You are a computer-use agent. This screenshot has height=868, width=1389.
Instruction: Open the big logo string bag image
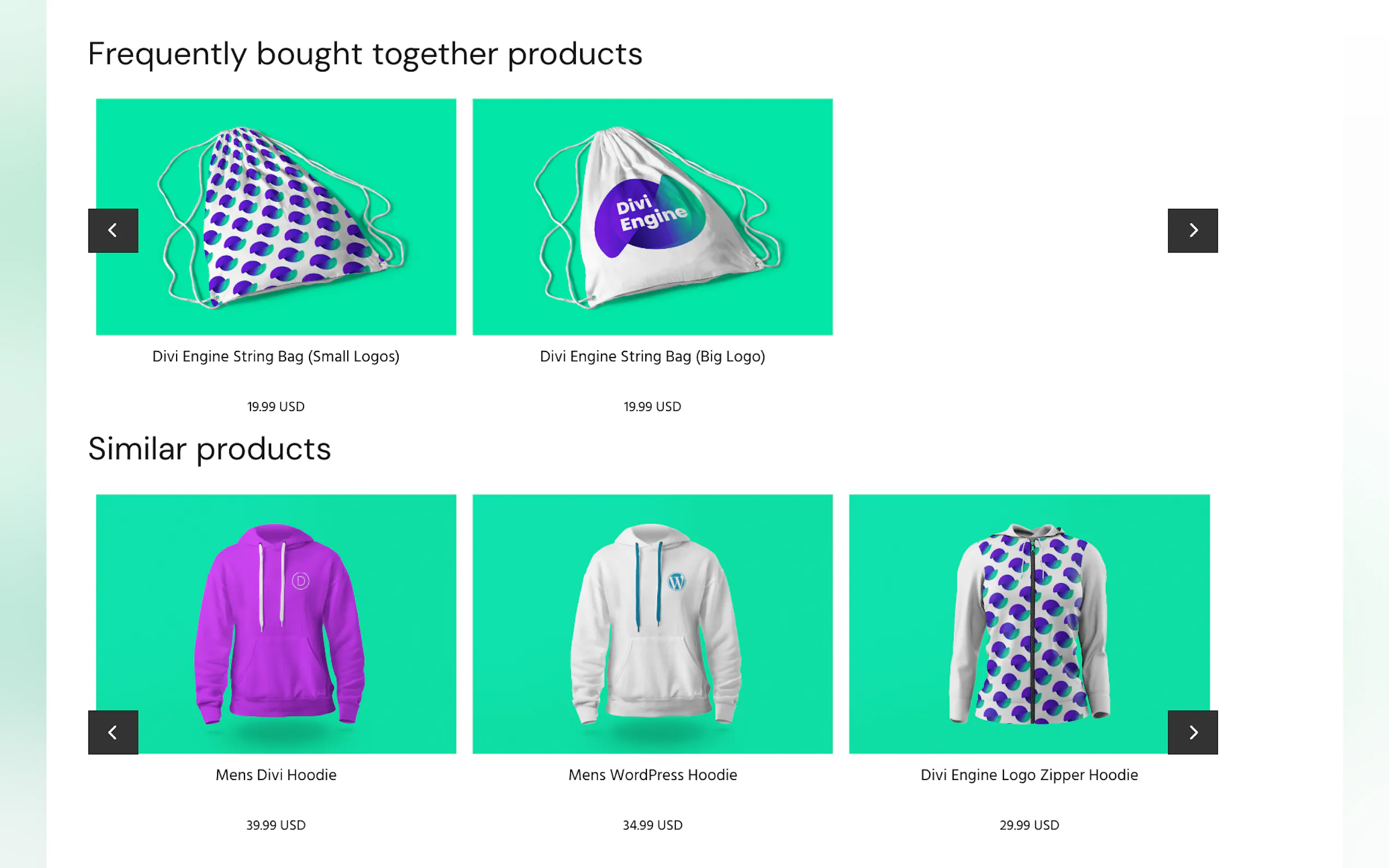point(652,216)
